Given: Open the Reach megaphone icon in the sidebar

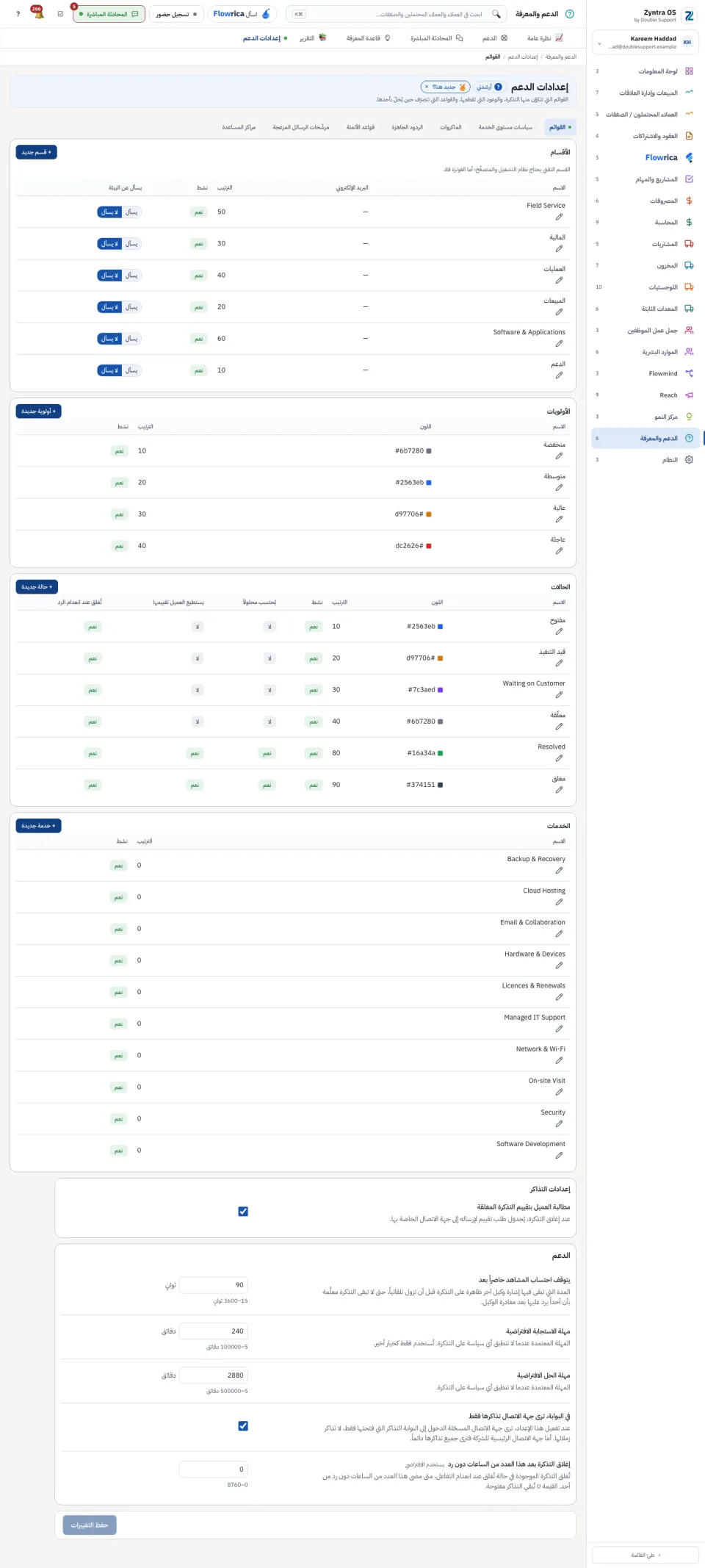Looking at the screenshot, I should click(x=689, y=395).
